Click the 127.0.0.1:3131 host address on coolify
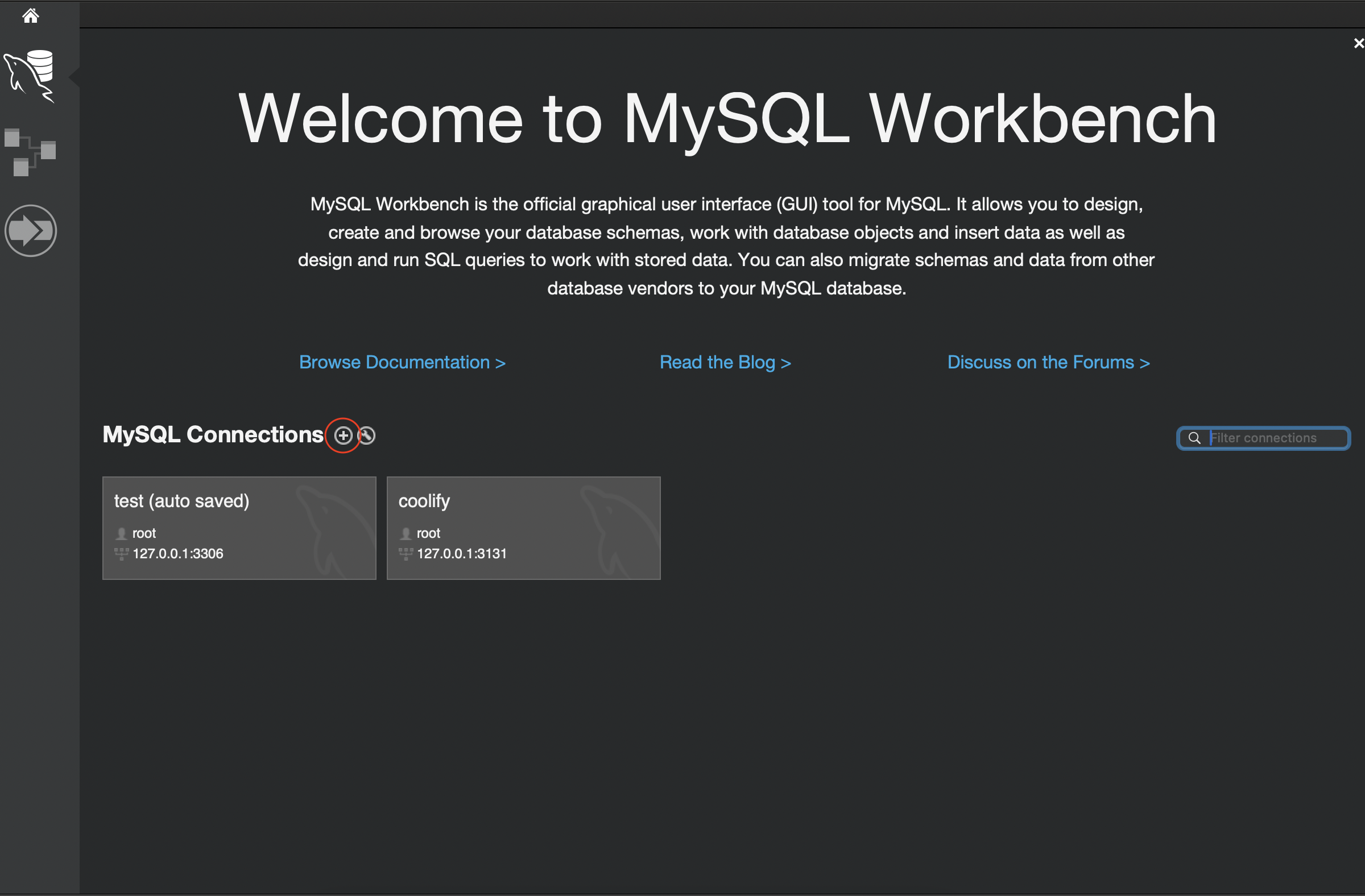 coord(462,554)
